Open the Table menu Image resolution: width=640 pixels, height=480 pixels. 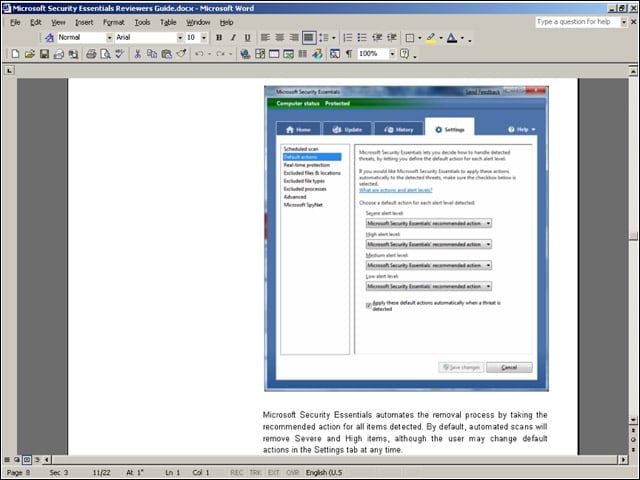[168, 22]
